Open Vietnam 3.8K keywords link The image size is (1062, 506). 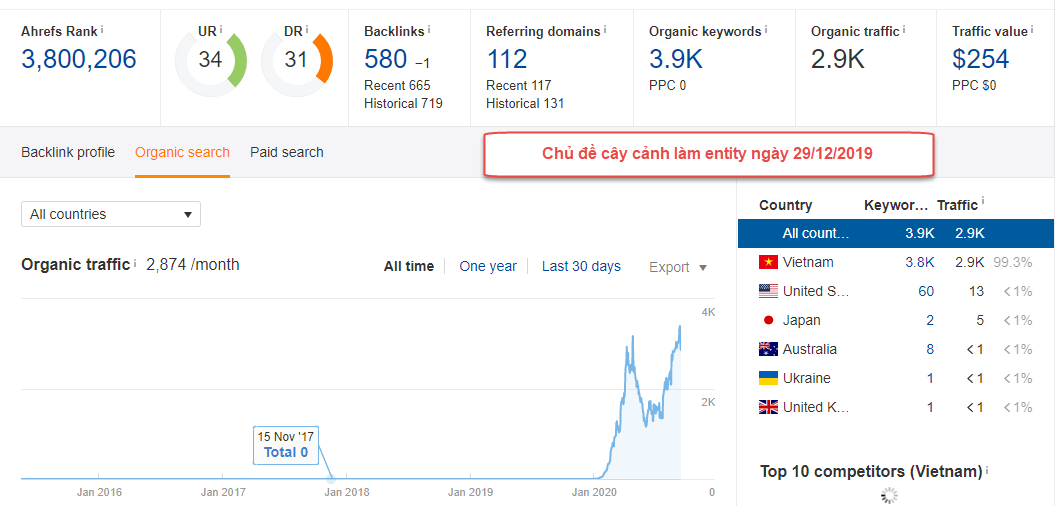pyautogui.click(x=920, y=262)
